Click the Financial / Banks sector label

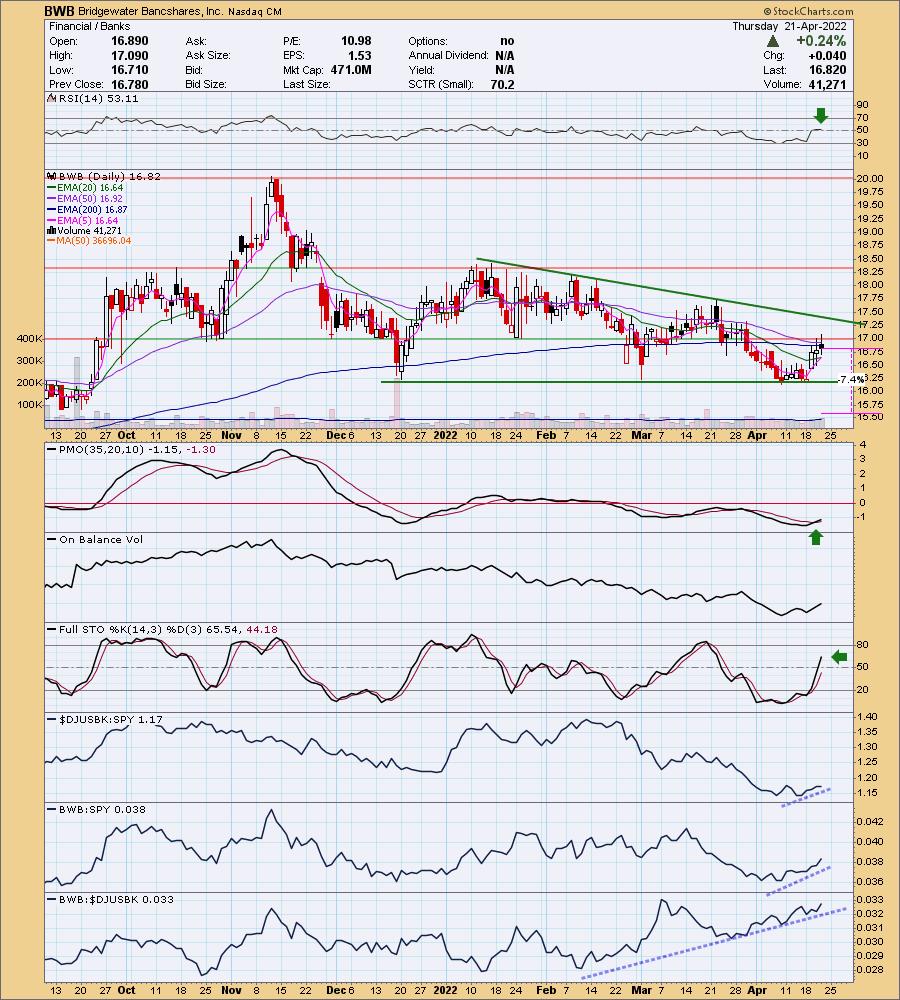(89, 26)
